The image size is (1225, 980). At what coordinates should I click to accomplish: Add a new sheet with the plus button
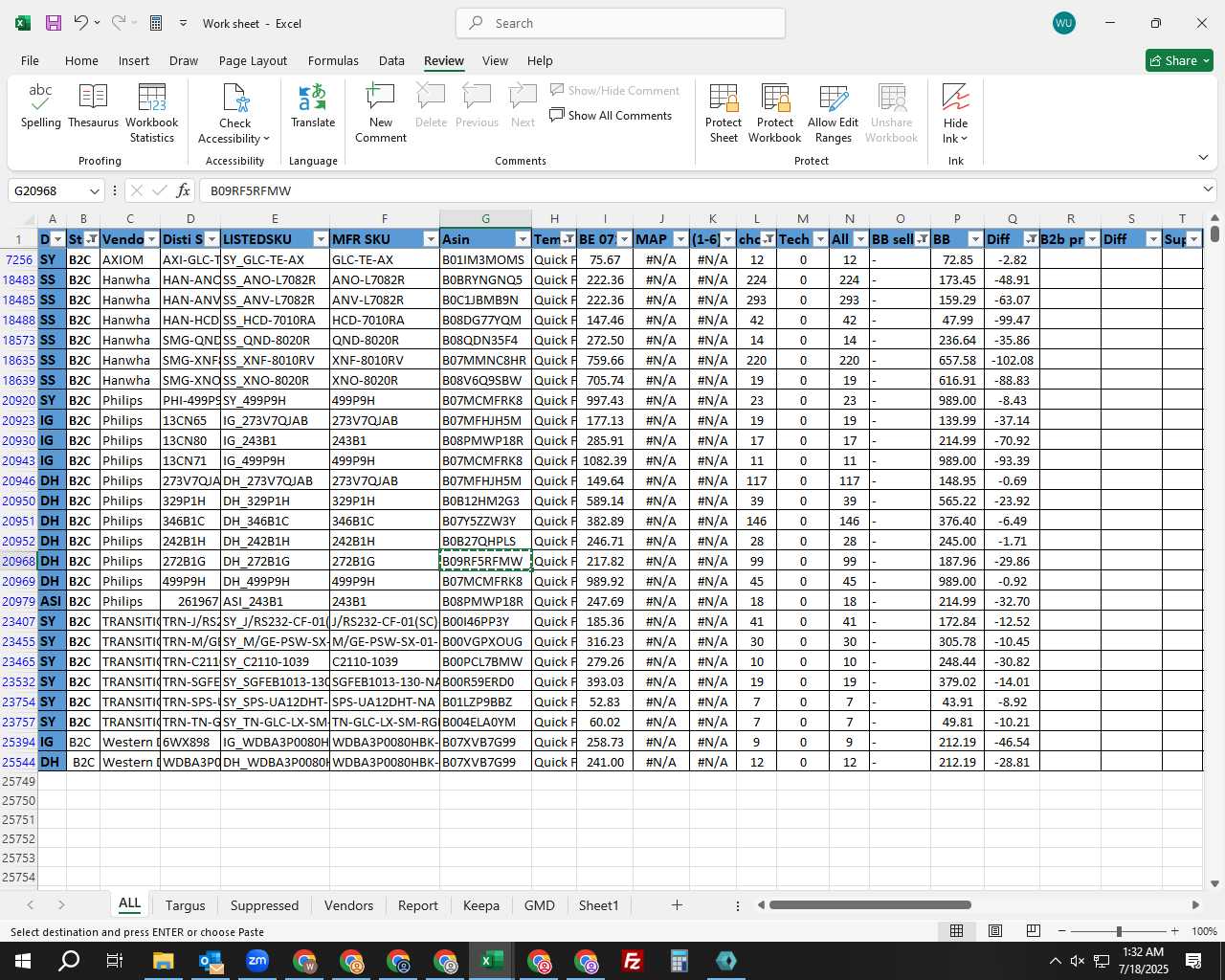pos(677,905)
